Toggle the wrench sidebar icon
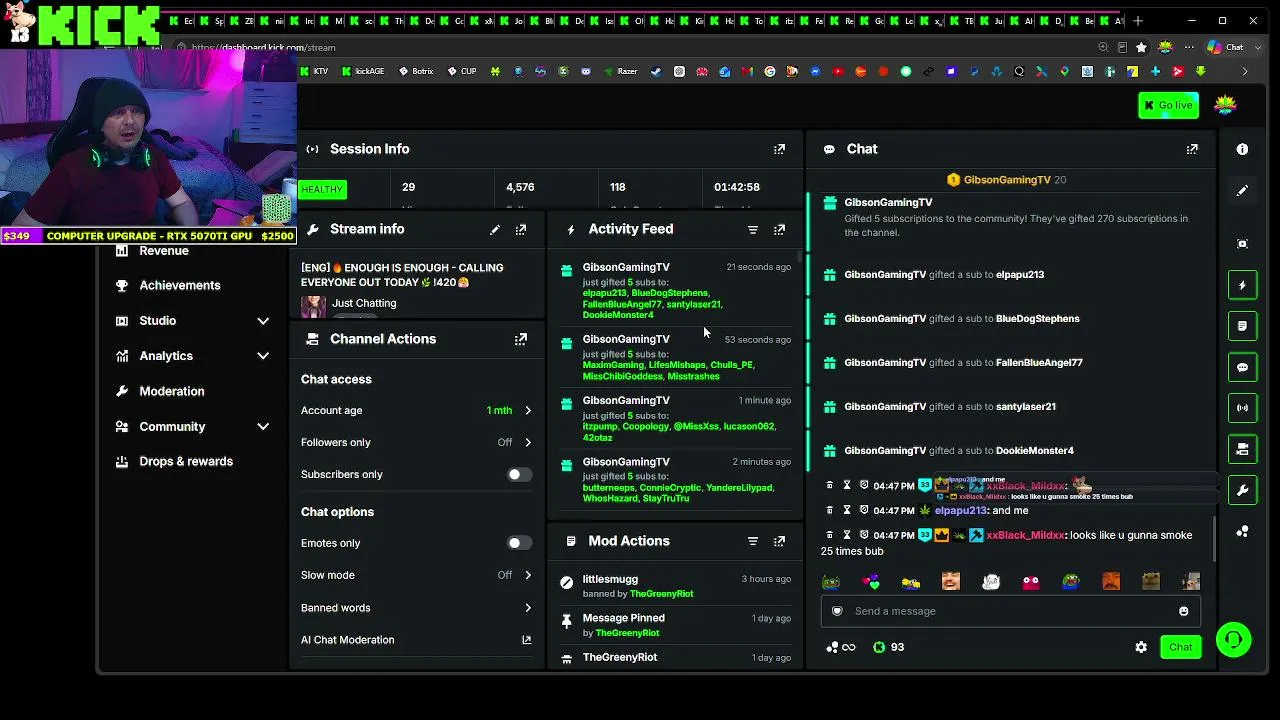The image size is (1280, 720). 1242,490
